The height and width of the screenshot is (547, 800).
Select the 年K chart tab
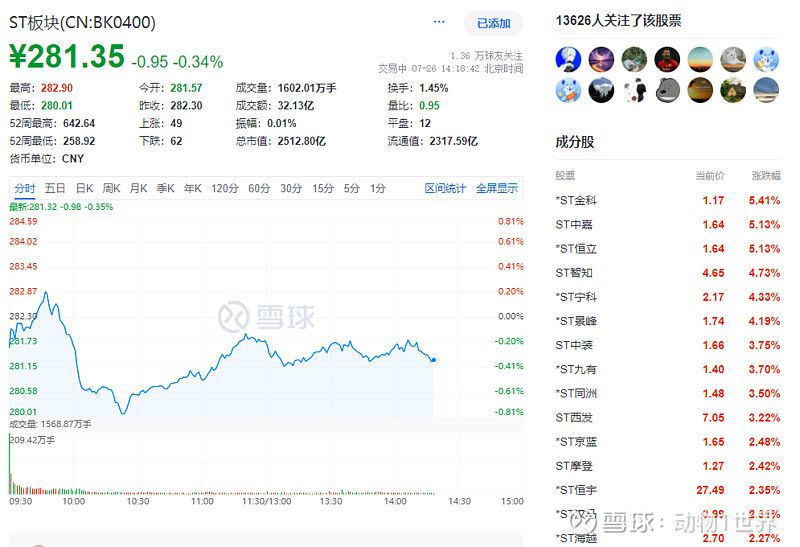pyautogui.click(x=193, y=188)
